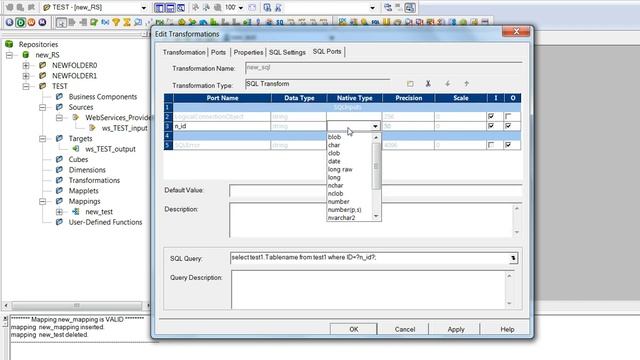Launch Designer with the green D icon
Screen dimensions: 640x360
click(x=20, y=22)
